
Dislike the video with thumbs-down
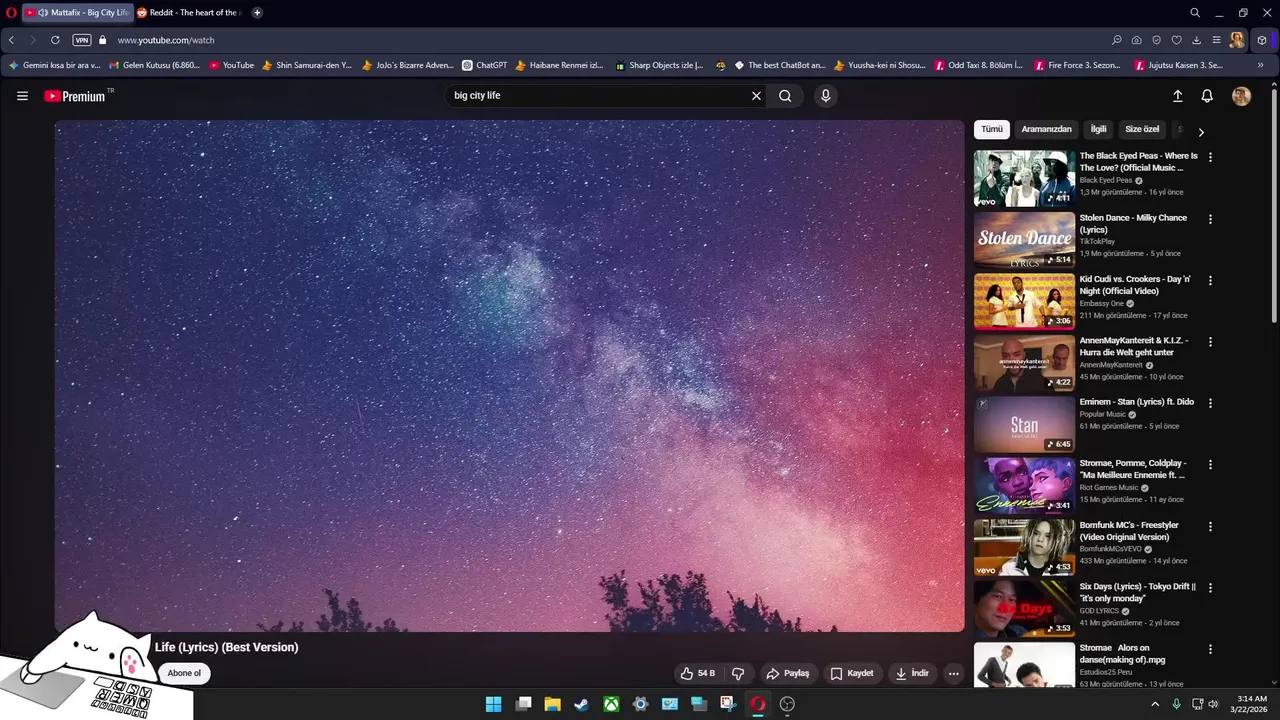point(738,673)
